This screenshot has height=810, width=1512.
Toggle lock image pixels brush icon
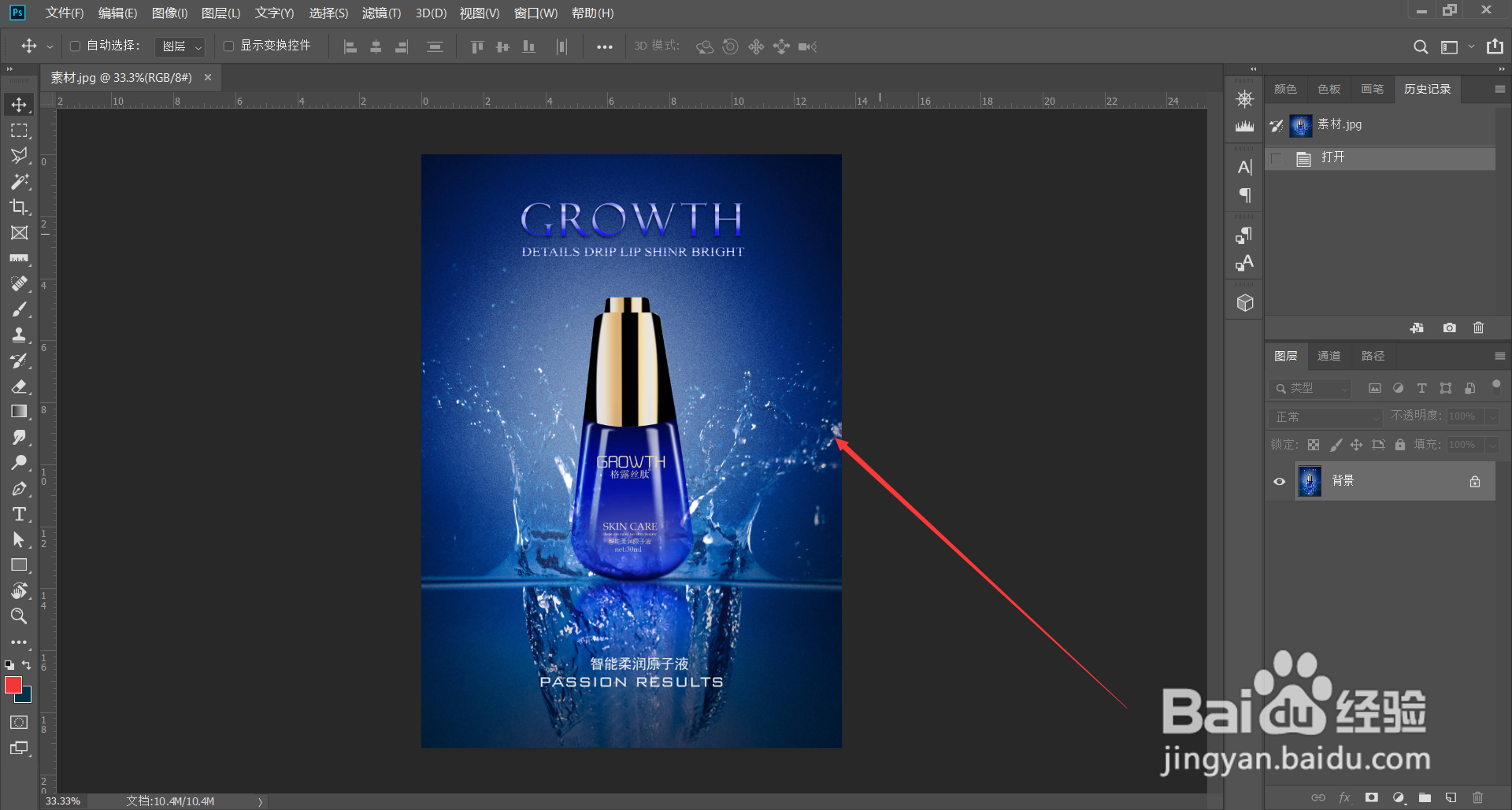(1336, 445)
